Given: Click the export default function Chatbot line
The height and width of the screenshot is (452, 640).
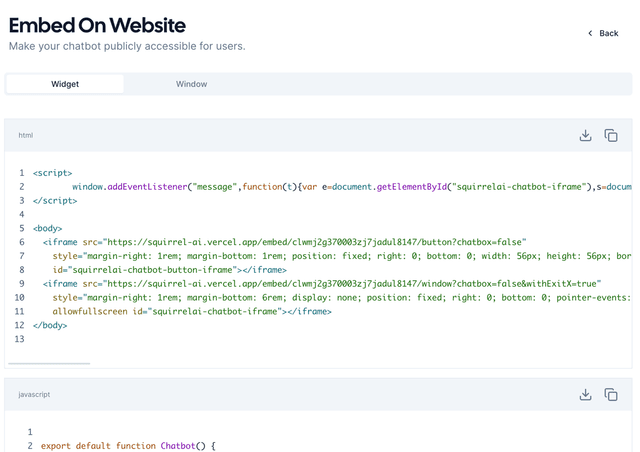Looking at the screenshot, I should [128, 446].
